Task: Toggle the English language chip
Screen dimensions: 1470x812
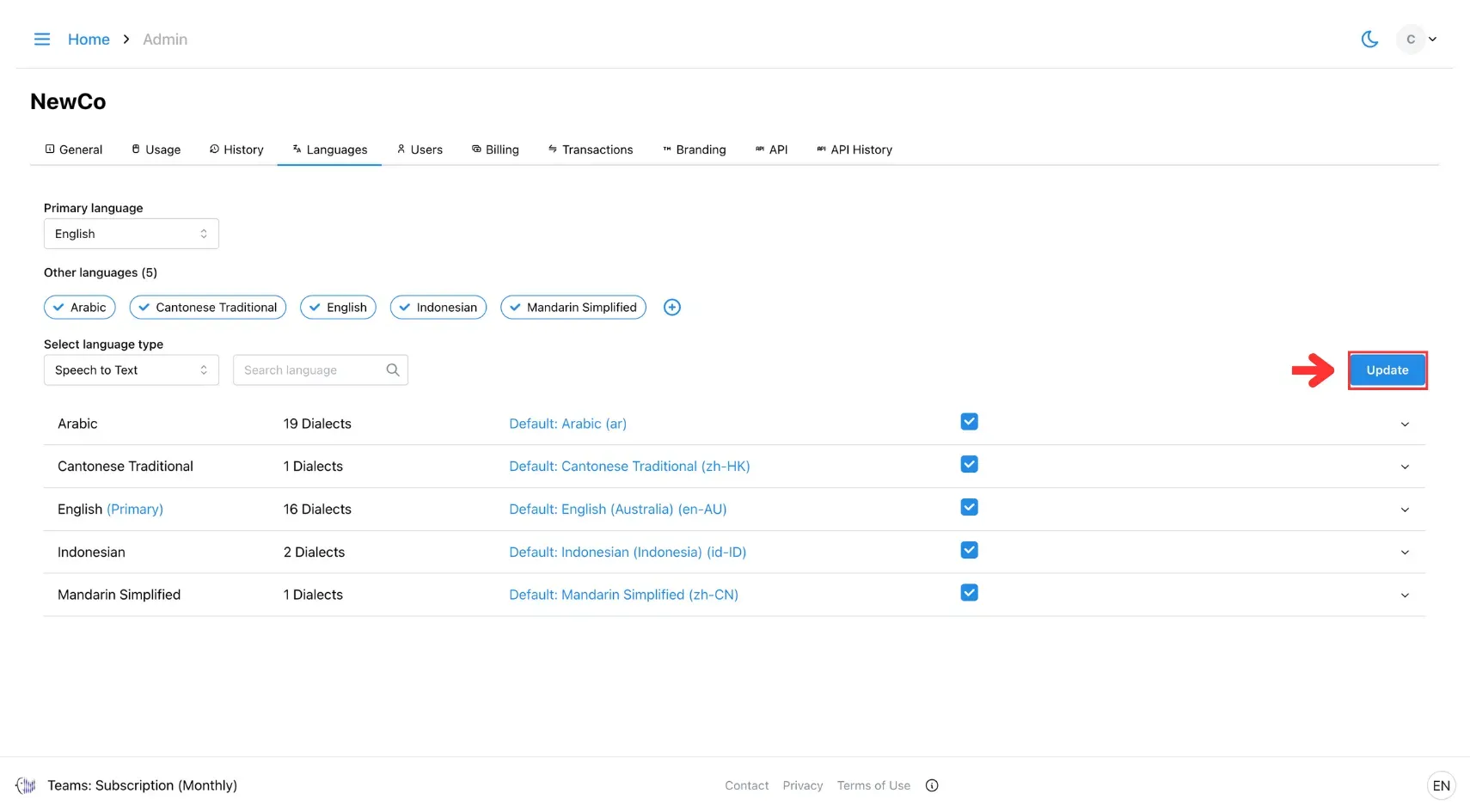Action: [338, 308]
